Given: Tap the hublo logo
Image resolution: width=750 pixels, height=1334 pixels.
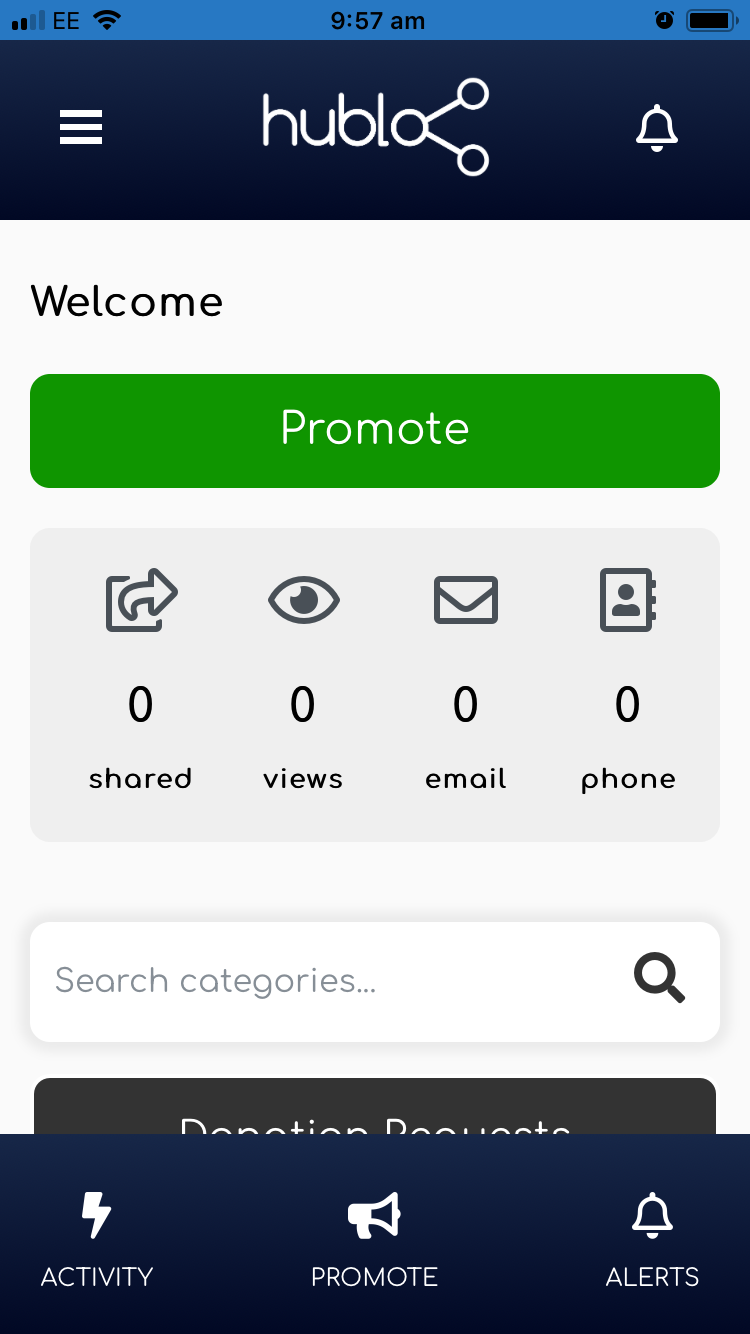Looking at the screenshot, I should click(376, 127).
